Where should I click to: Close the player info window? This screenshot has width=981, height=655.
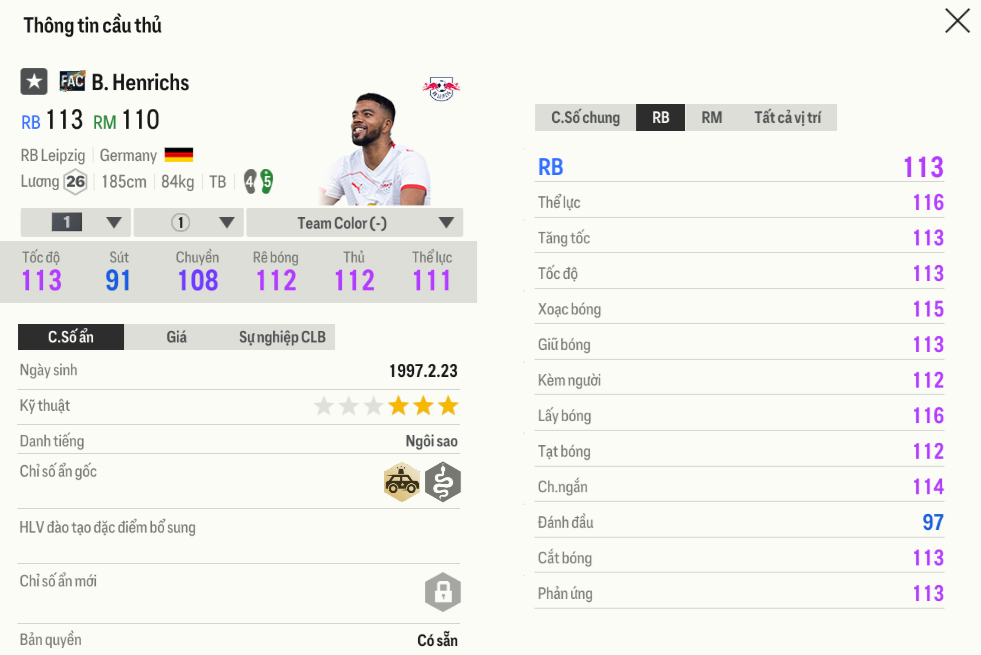tap(957, 21)
